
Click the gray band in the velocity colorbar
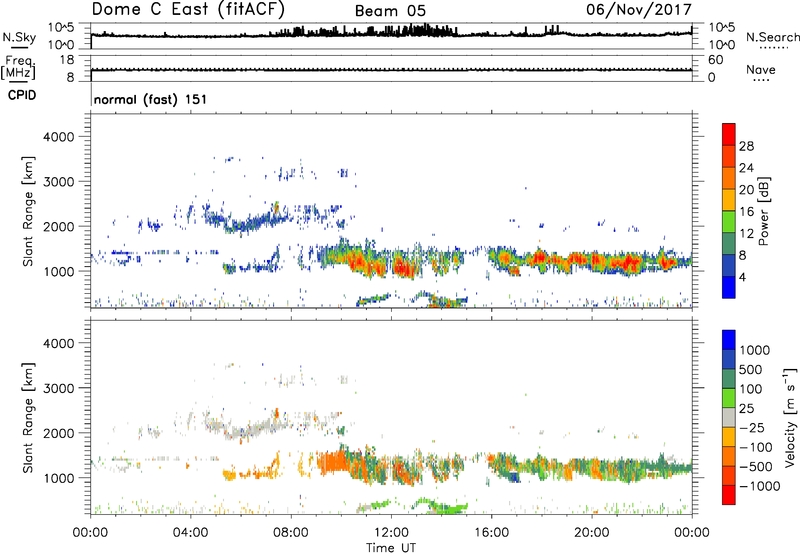click(x=729, y=418)
